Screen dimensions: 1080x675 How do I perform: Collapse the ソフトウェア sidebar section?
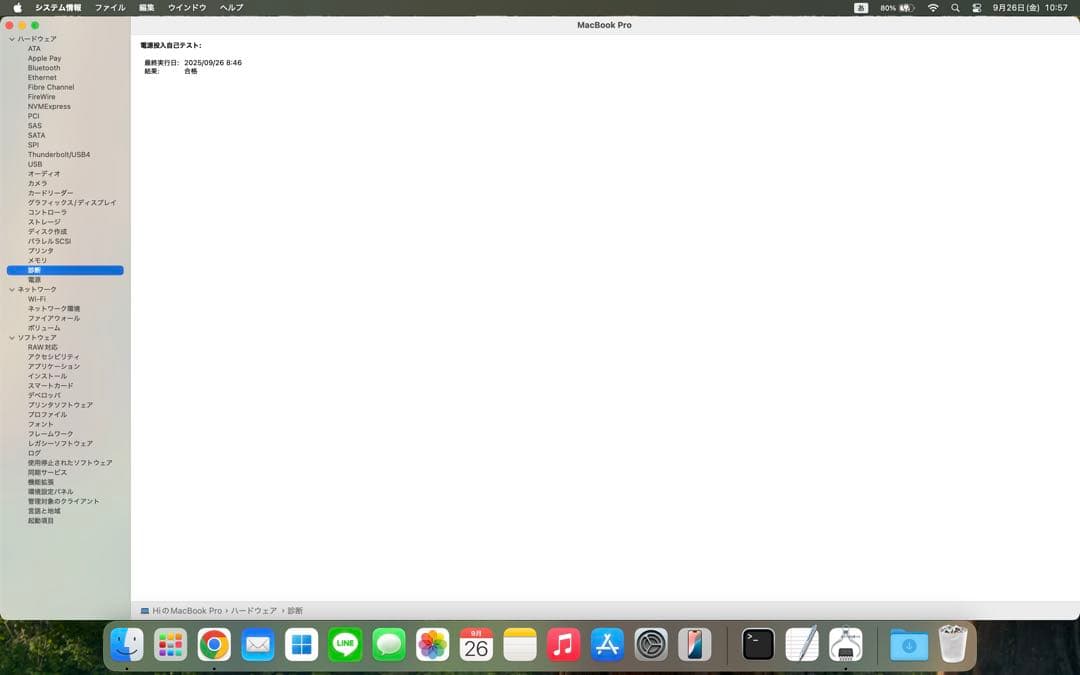pyautogui.click(x=12, y=338)
